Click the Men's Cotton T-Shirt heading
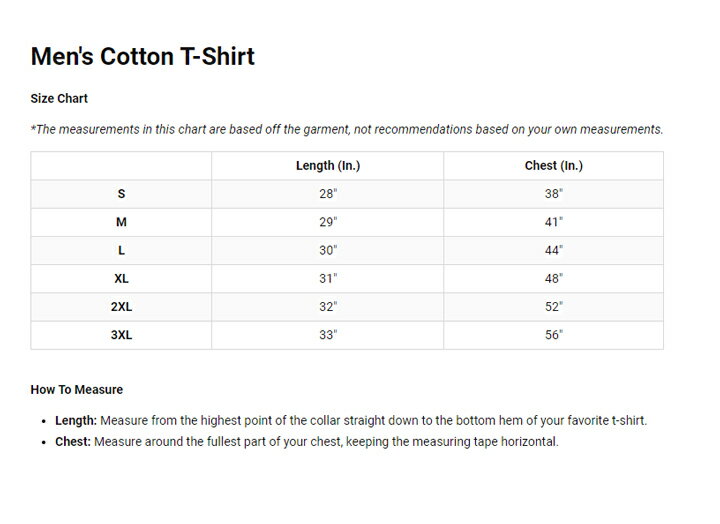The height and width of the screenshot is (524, 720). tap(142, 56)
